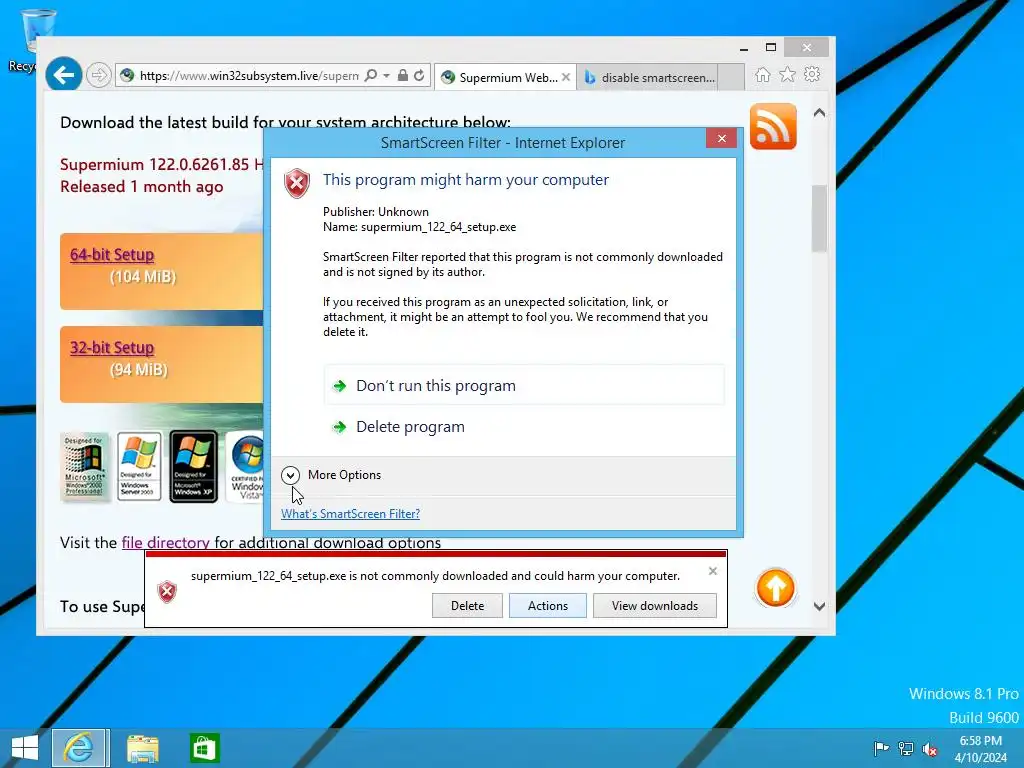
Task: Click the URL address field
Action: pyautogui.click(x=249, y=76)
